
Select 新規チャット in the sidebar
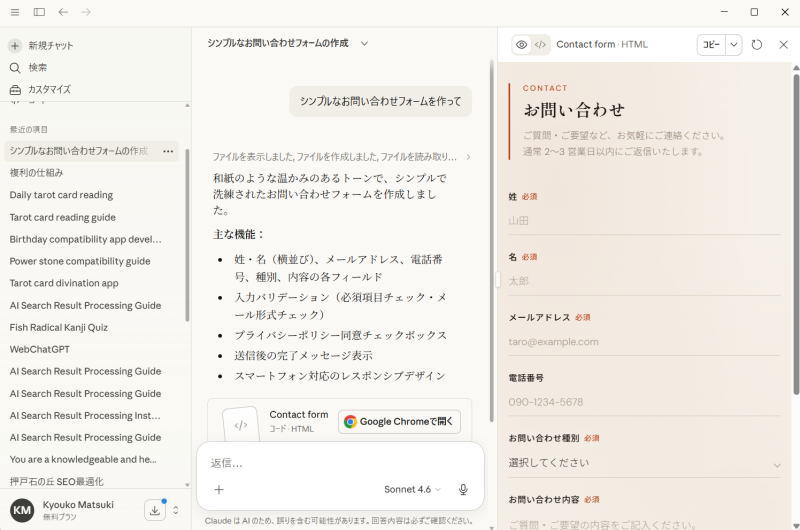pos(50,45)
